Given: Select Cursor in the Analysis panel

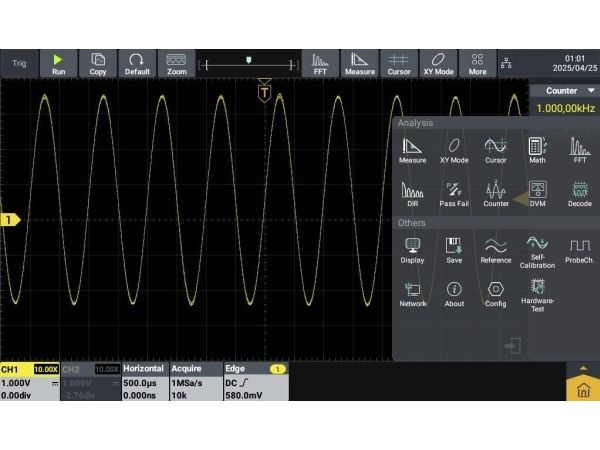Looking at the screenshot, I should pos(496,151).
